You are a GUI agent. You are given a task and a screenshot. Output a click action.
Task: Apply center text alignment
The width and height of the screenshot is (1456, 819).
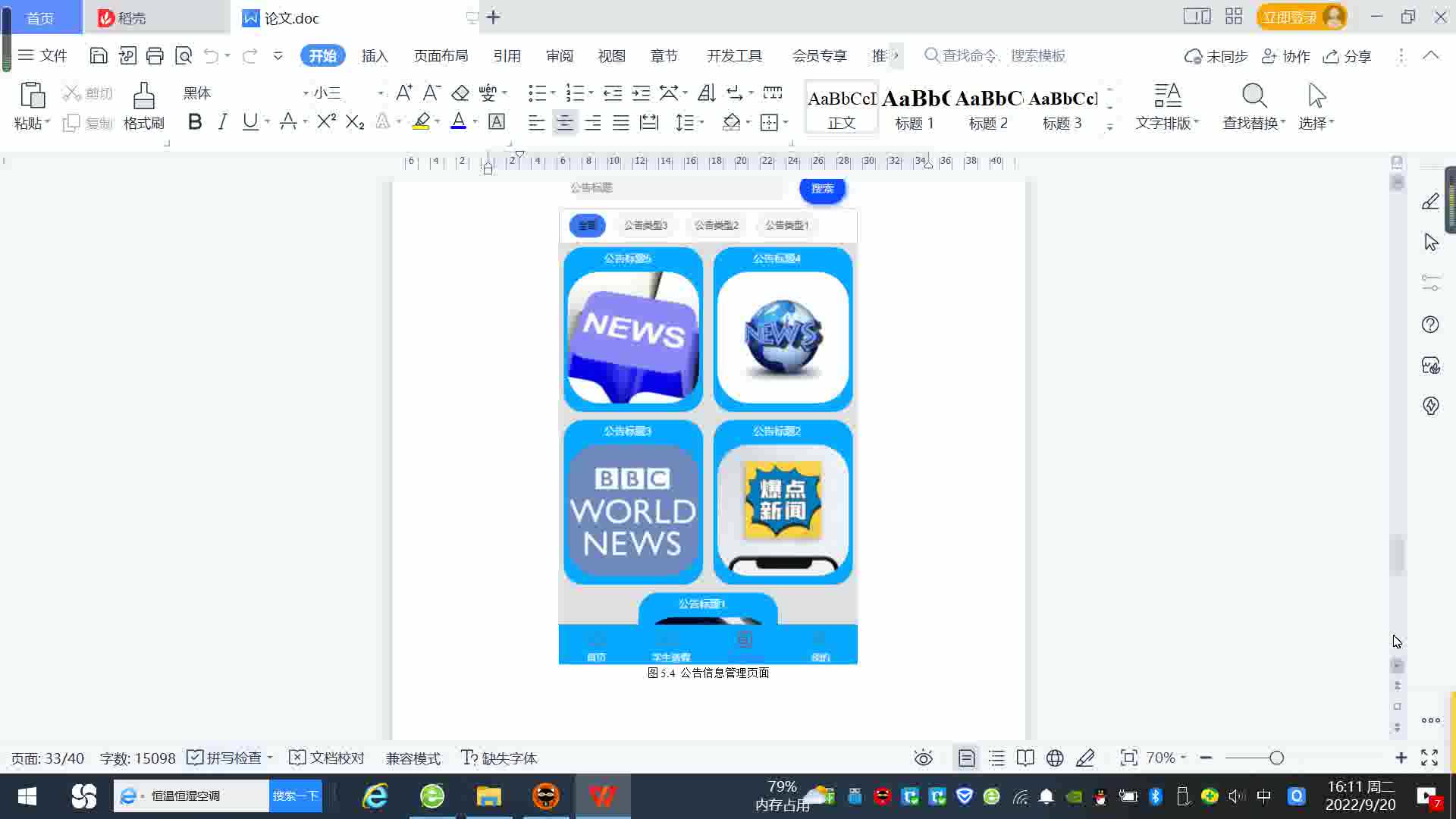pos(564,123)
